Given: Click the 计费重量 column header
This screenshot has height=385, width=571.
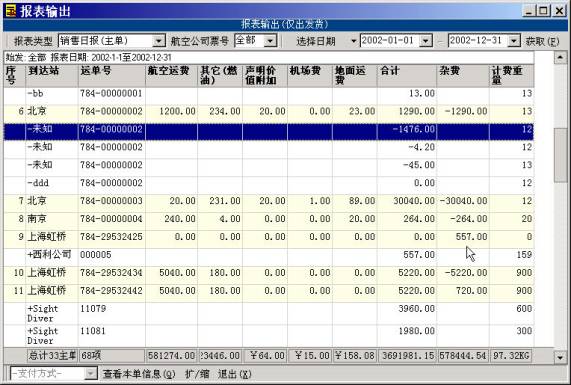Looking at the screenshot, I should point(512,76).
